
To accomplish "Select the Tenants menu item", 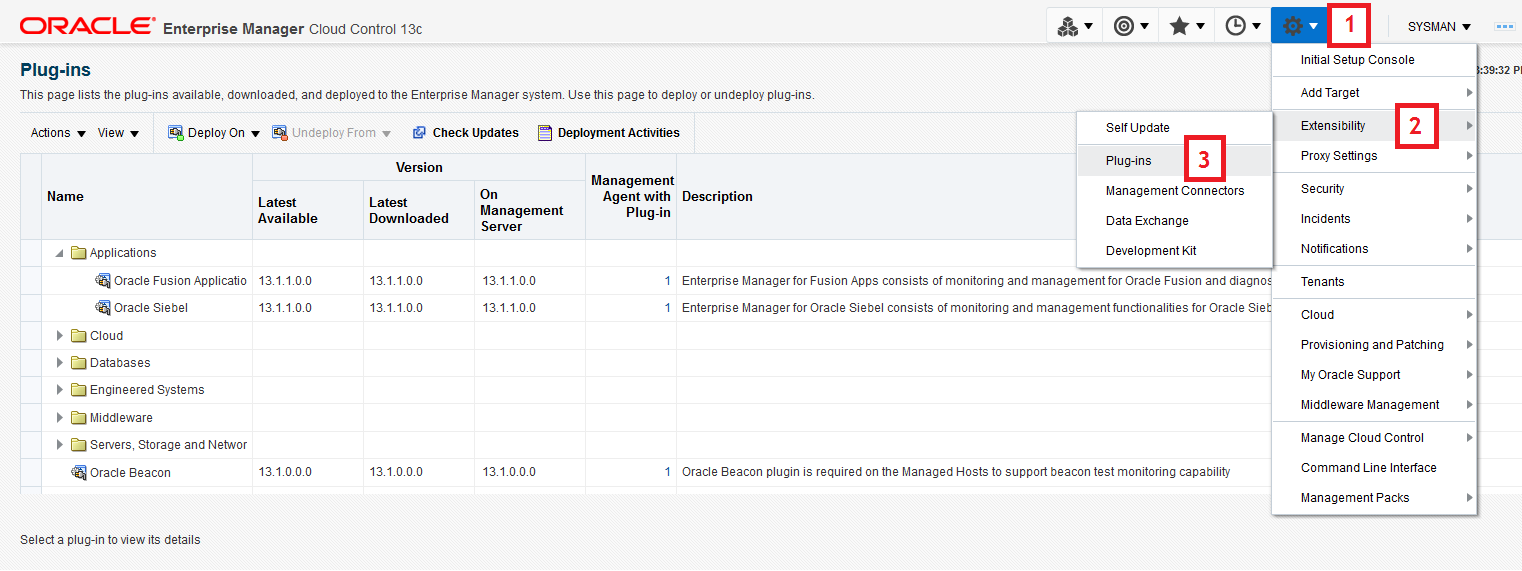I will click(x=1374, y=282).
